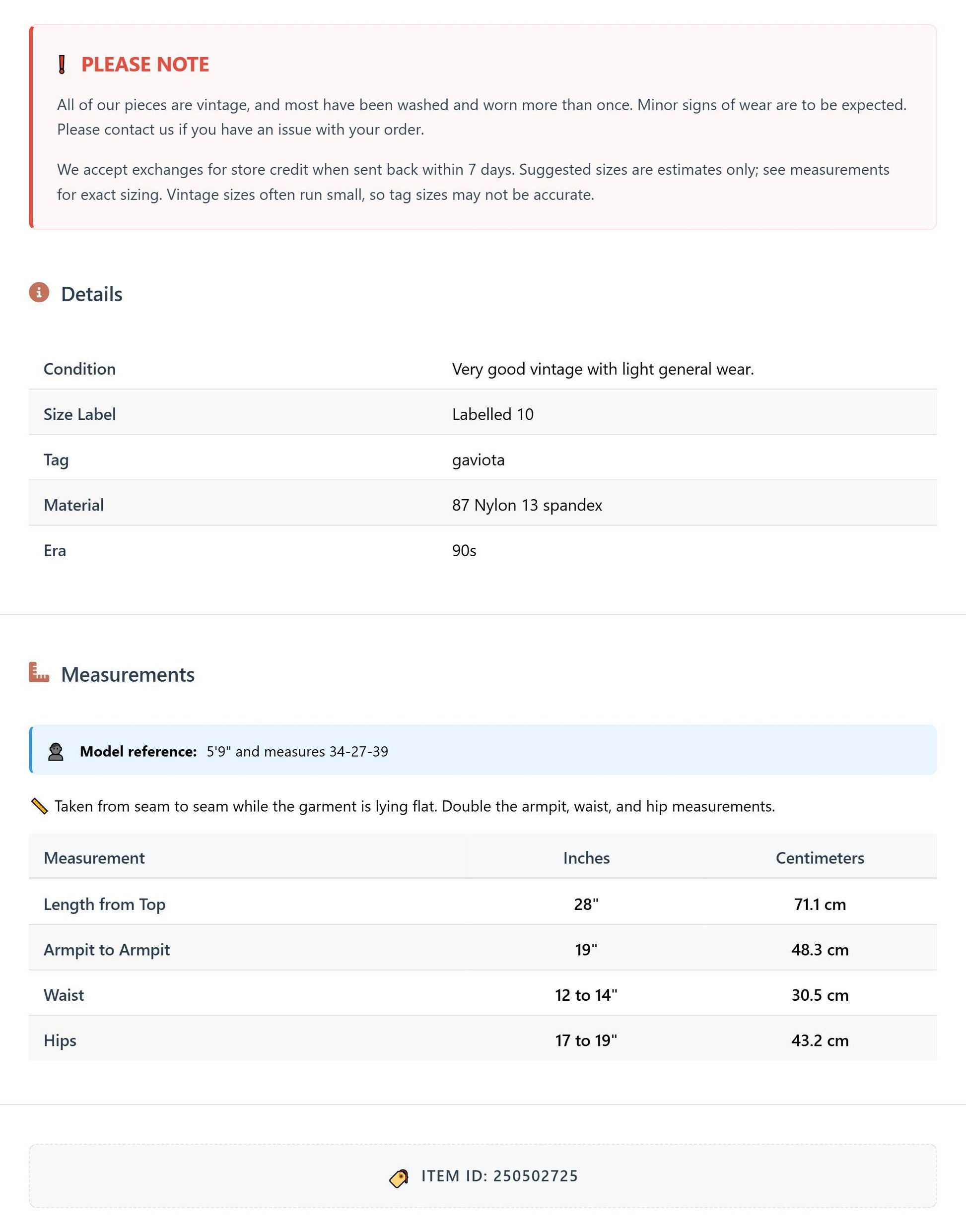Click the Armpit to Armpit row label

pyautogui.click(x=107, y=949)
